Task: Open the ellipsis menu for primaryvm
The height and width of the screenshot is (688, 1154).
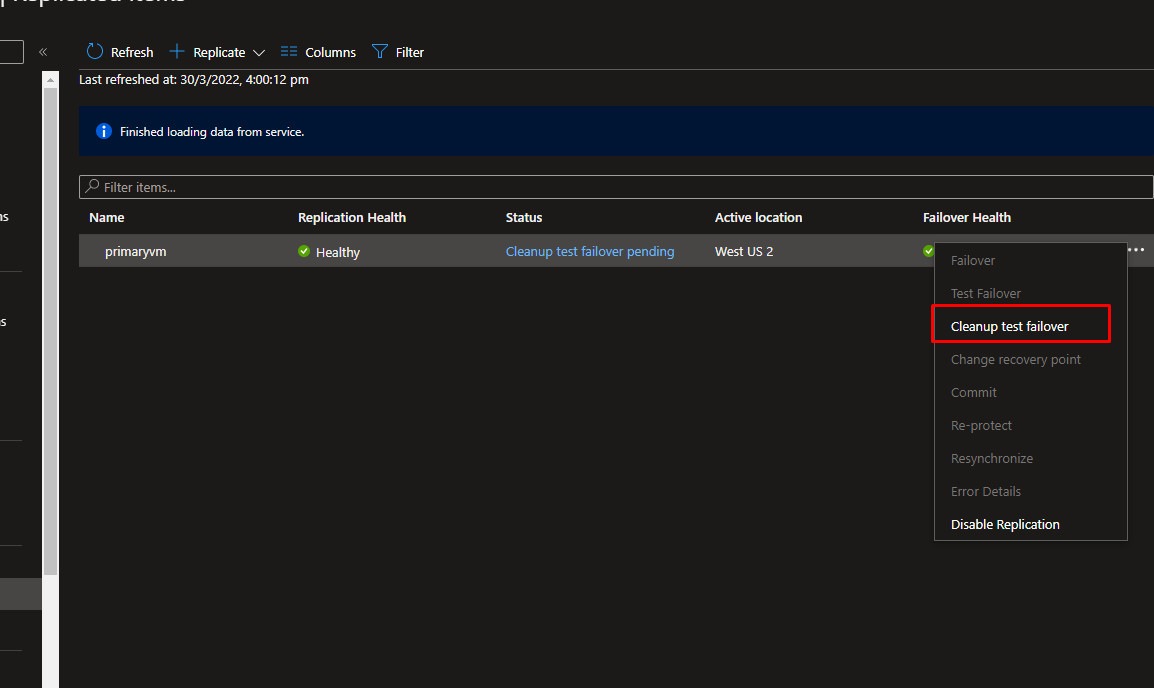Action: (x=1137, y=250)
